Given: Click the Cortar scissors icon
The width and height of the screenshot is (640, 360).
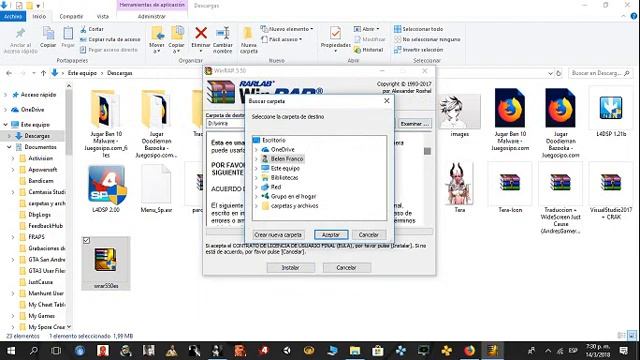Looking at the screenshot, I should [83, 29].
